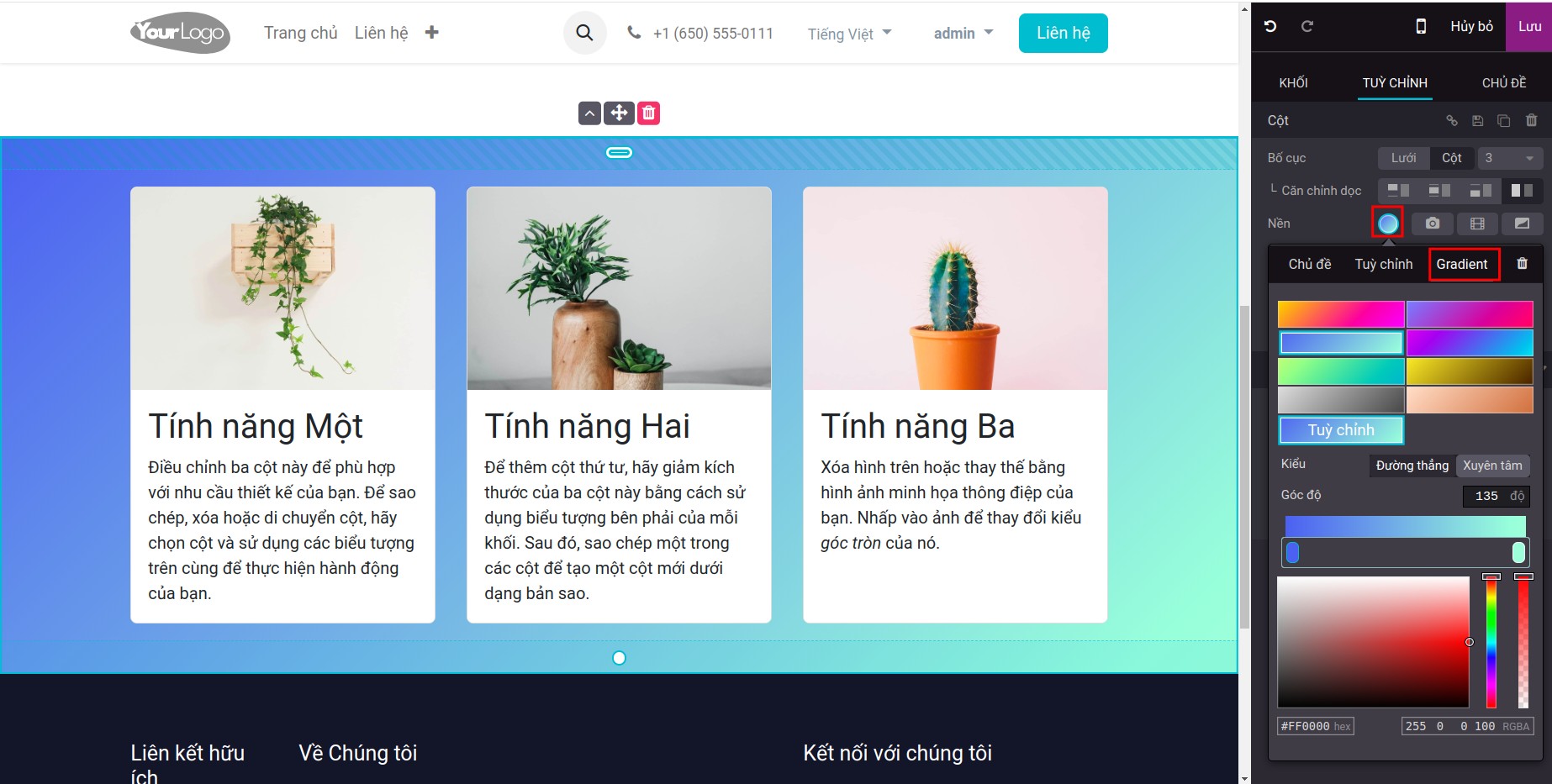Select the pink-to-purple gradient preset
1552x784 pixels.
click(1470, 314)
